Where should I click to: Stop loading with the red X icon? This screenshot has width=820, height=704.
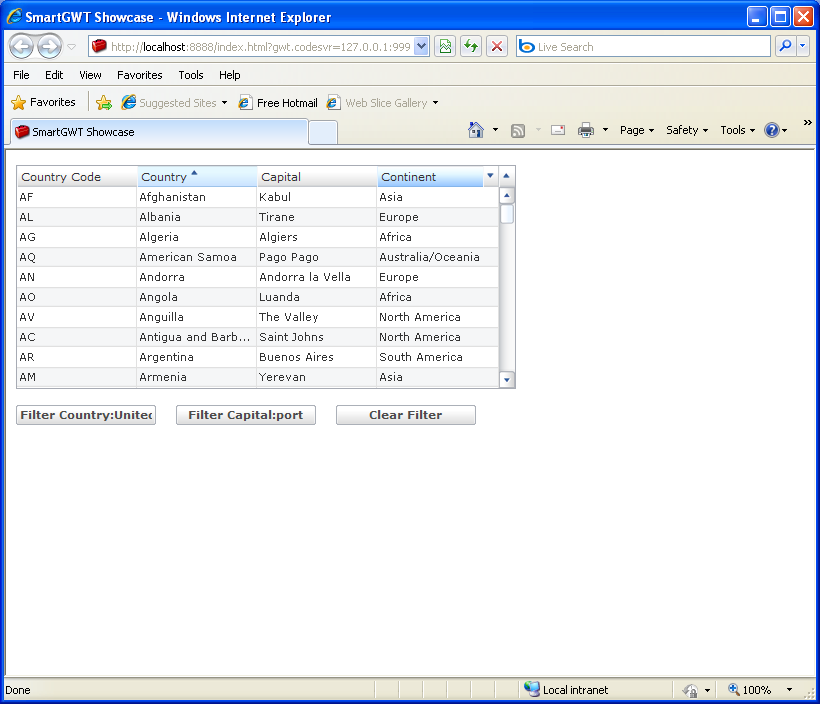click(497, 47)
